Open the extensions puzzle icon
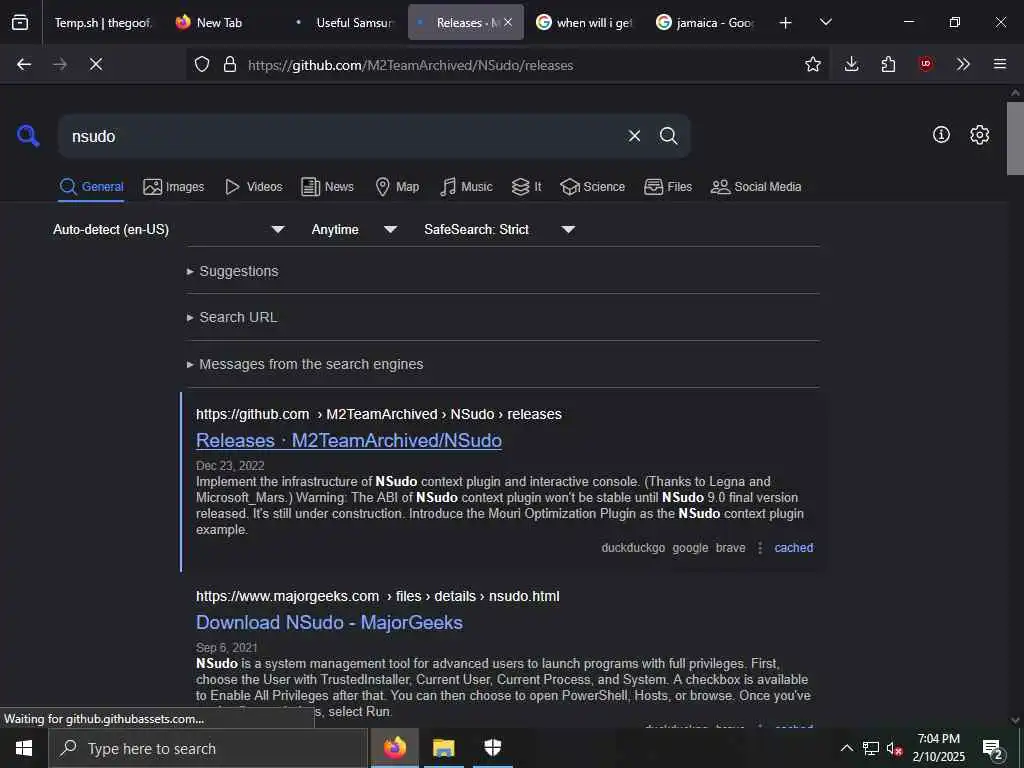 888,64
